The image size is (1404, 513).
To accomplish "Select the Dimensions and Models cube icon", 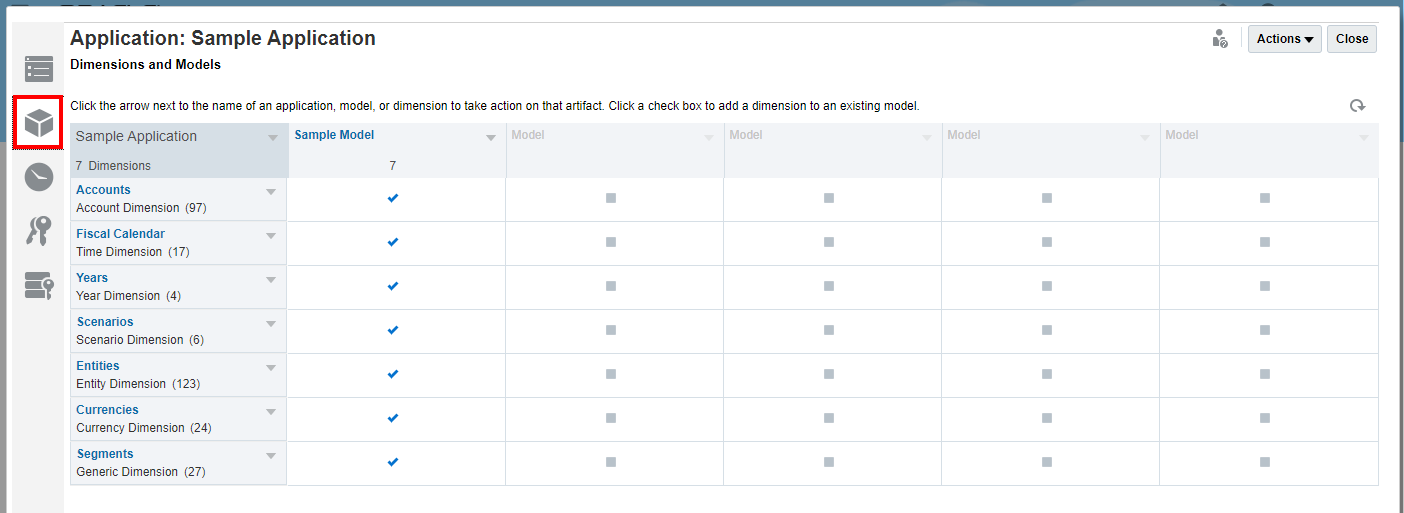I will click(x=39, y=123).
